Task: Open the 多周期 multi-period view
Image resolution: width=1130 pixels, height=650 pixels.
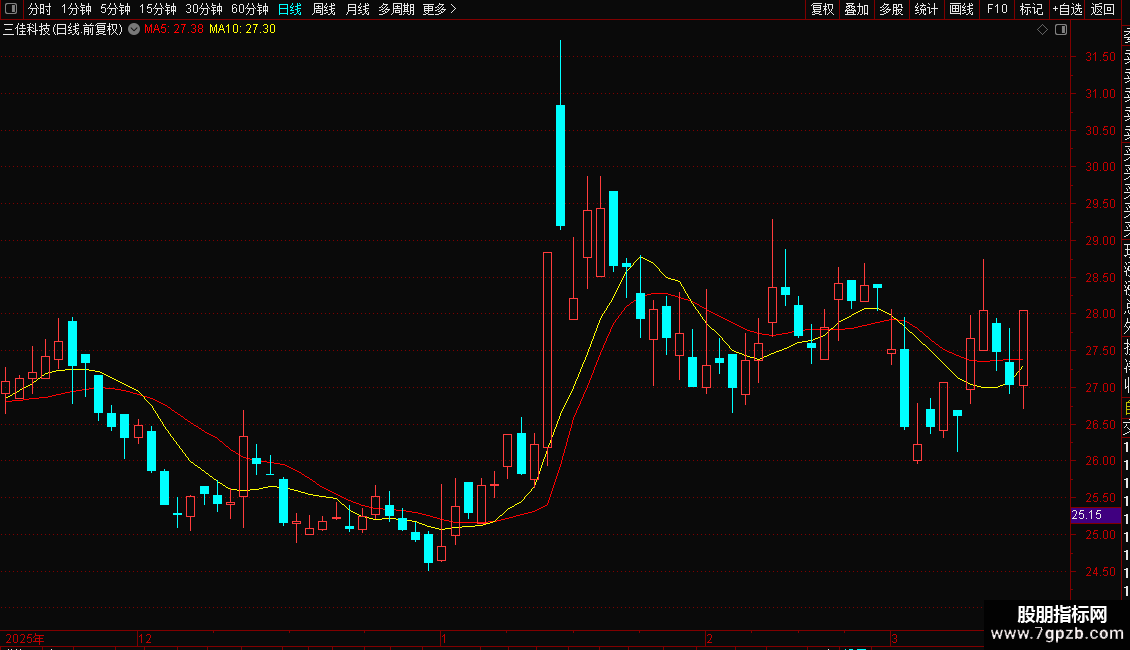Action: point(396,9)
